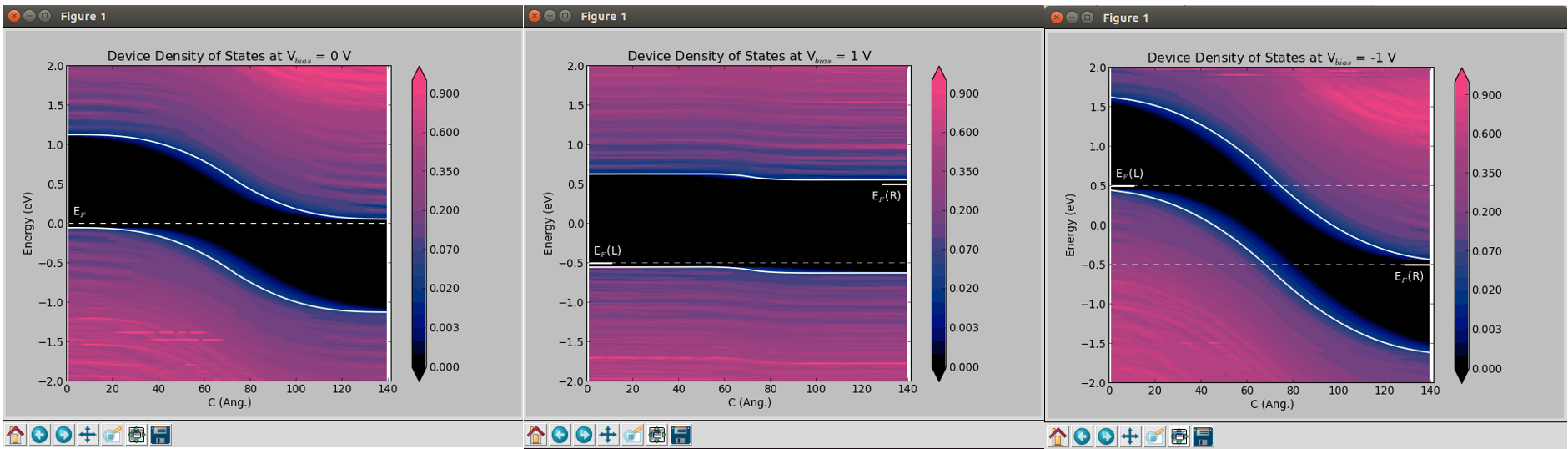Click Home reset view icon in -1 V figure
Image resolution: width=1568 pixels, height=449 pixels.
coord(1058,436)
